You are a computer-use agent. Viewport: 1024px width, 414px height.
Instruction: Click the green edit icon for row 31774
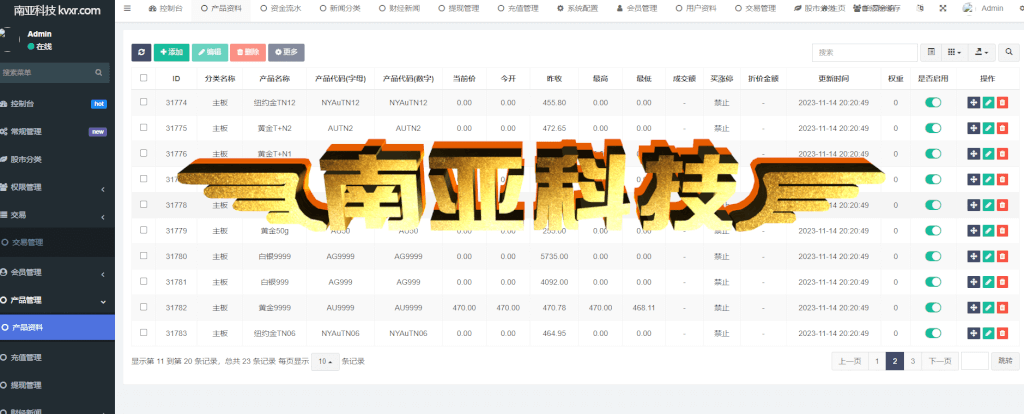pos(988,103)
